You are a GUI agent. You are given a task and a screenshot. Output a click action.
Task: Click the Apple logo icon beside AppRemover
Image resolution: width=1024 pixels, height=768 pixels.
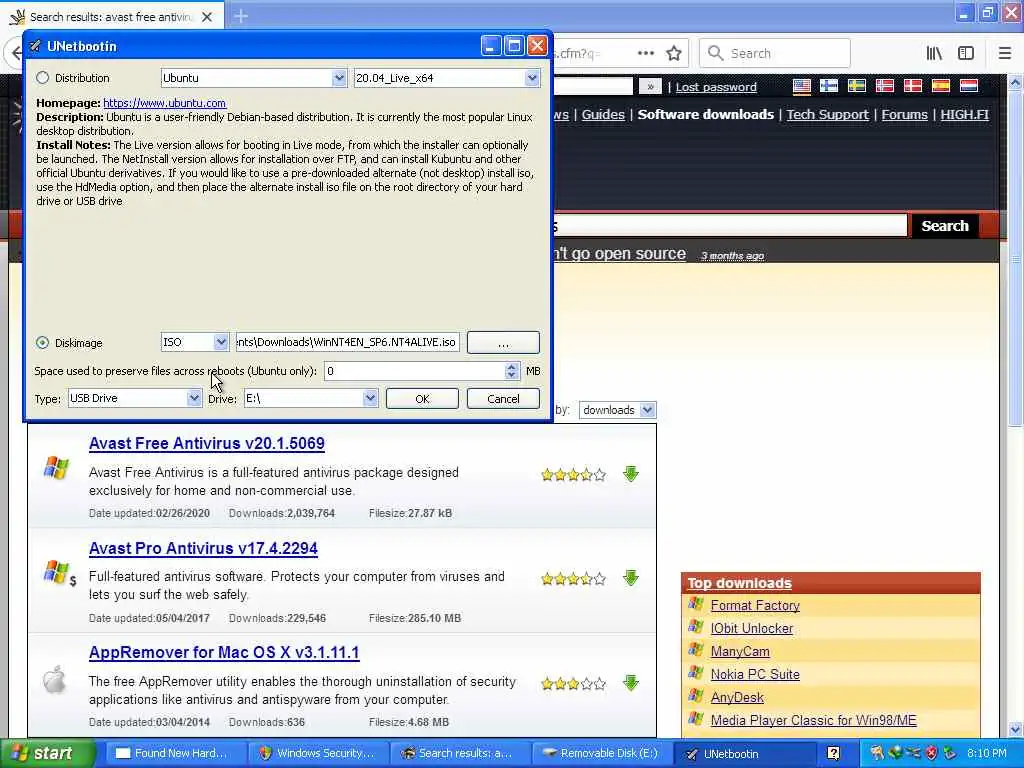point(55,680)
